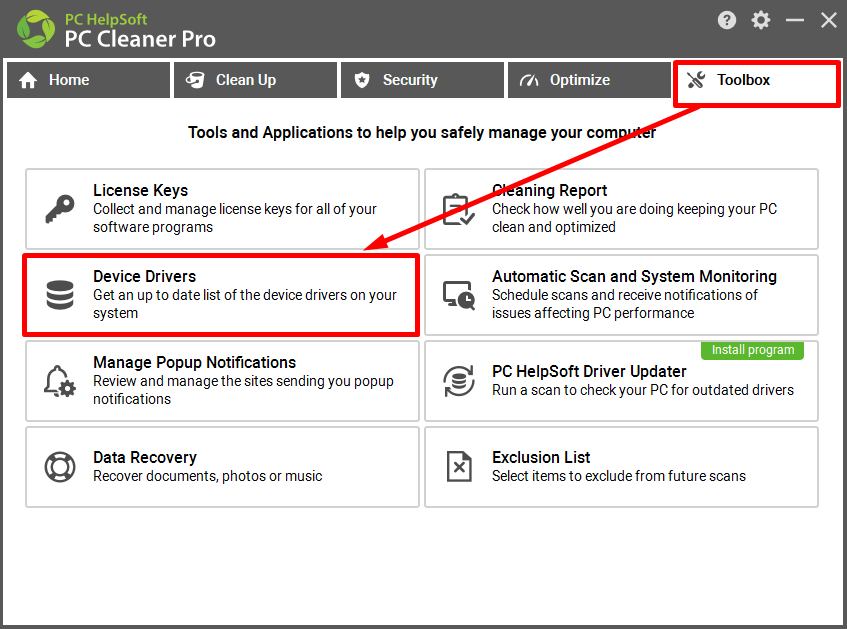Launch the Device Drivers list
This screenshot has width=847, height=629.
pyautogui.click(x=221, y=295)
